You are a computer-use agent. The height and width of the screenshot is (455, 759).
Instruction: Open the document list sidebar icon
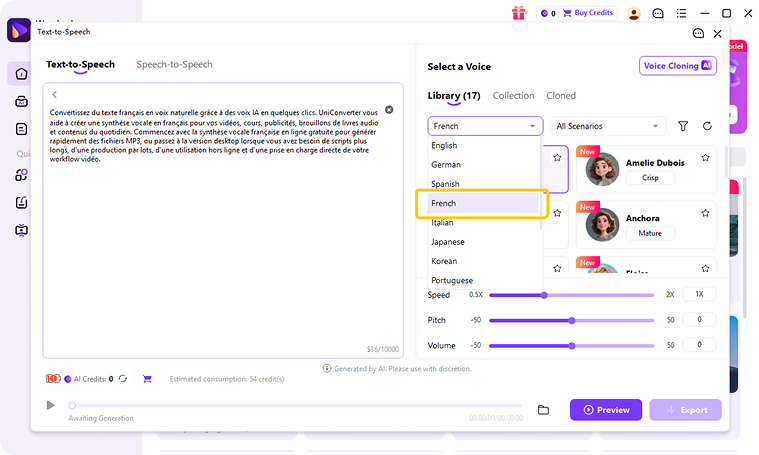tap(21, 129)
